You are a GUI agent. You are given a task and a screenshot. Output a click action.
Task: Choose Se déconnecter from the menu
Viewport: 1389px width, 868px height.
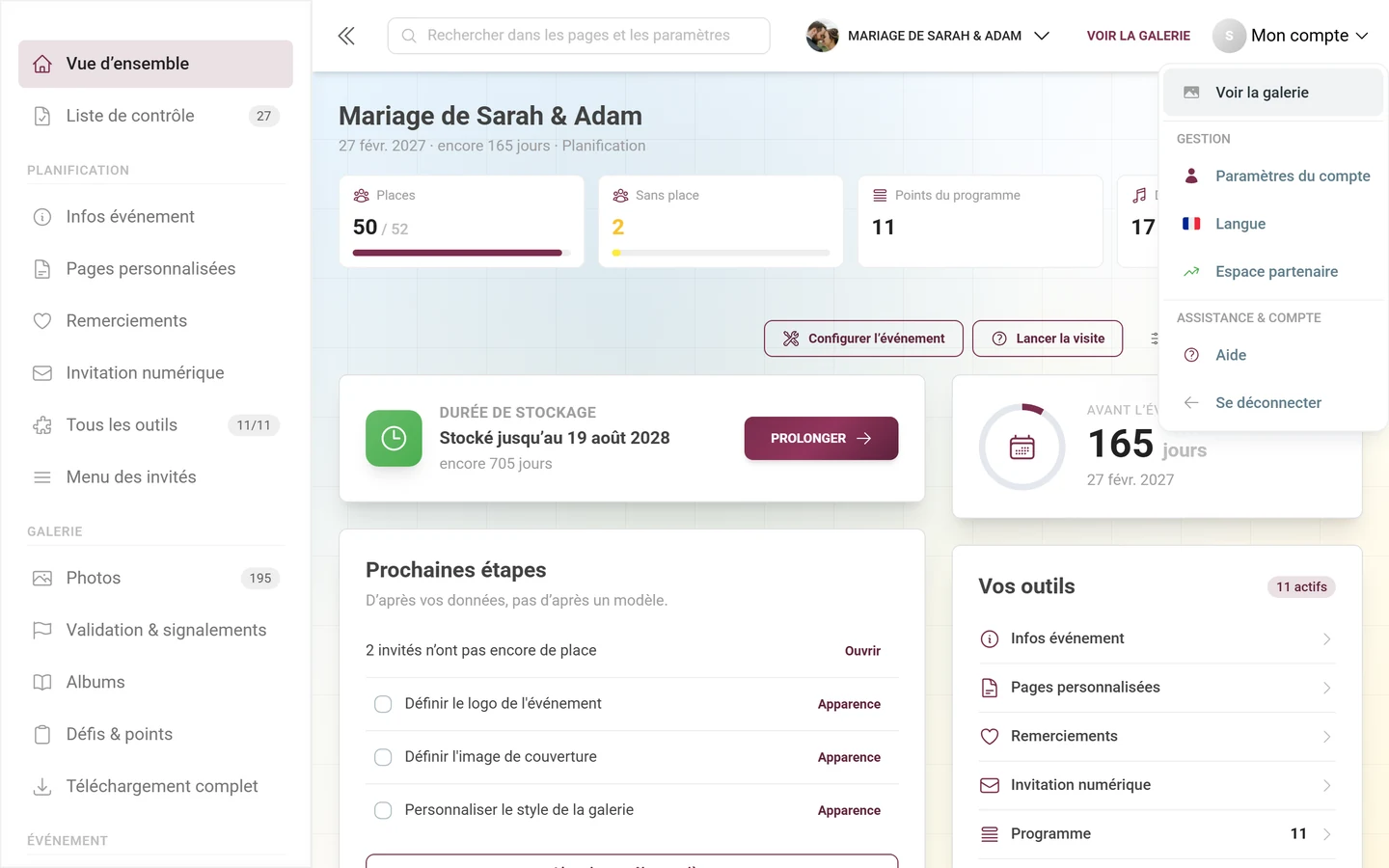[1273, 403]
